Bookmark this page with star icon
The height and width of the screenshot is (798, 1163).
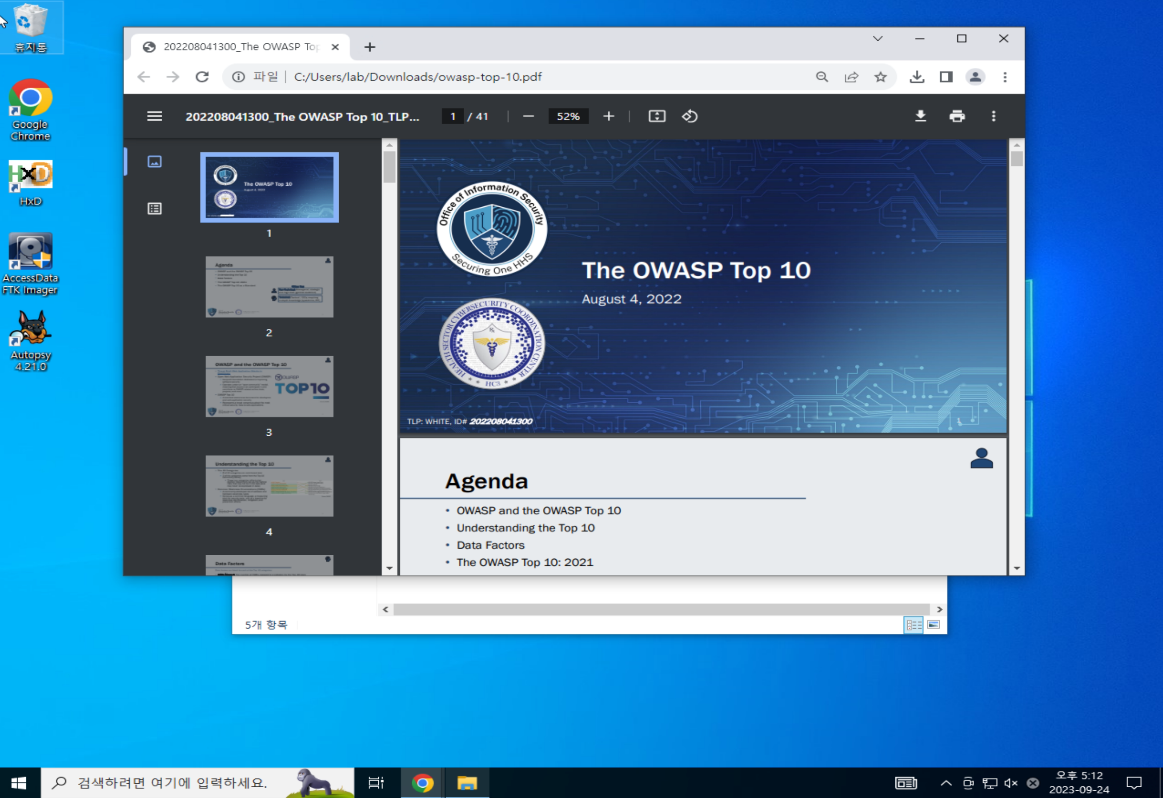tap(880, 77)
